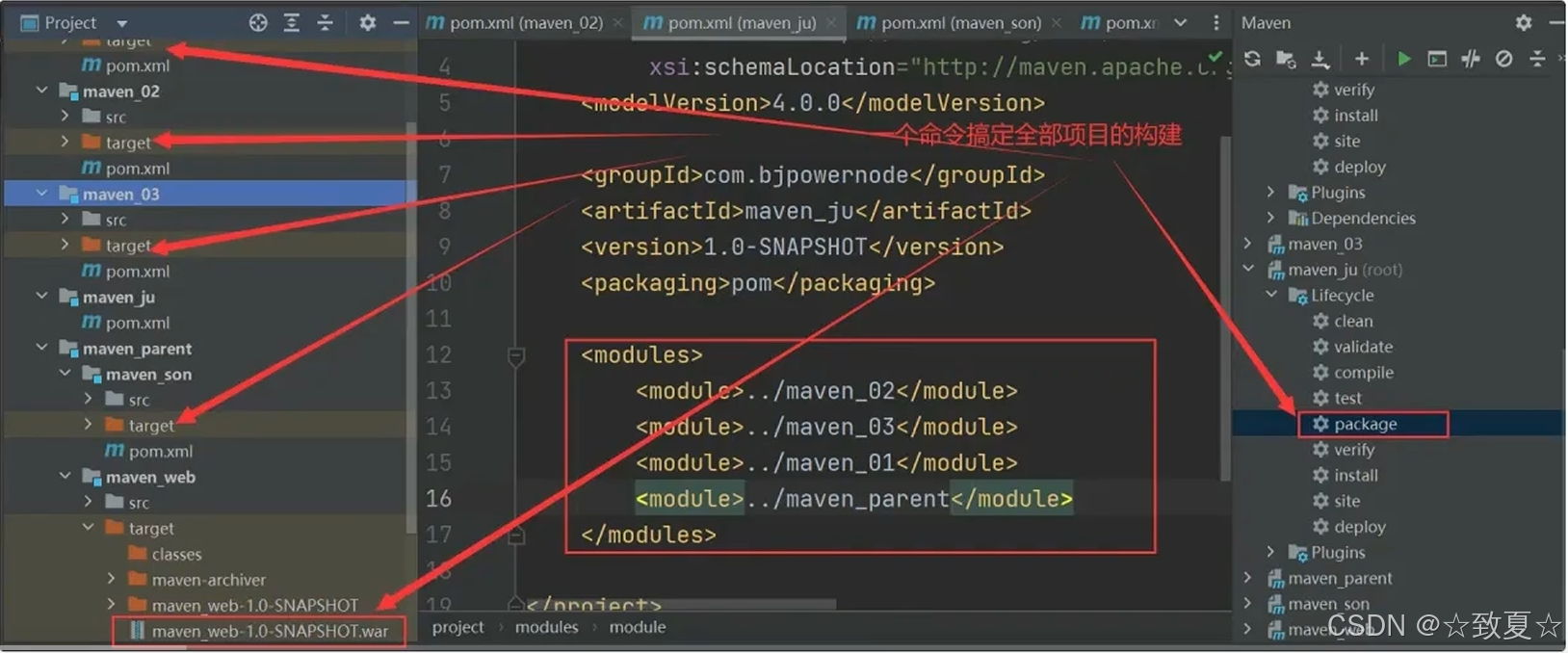Run the selected Maven build with green arrow
The width and height of the screenshot is (1568, 653).
1403,59
